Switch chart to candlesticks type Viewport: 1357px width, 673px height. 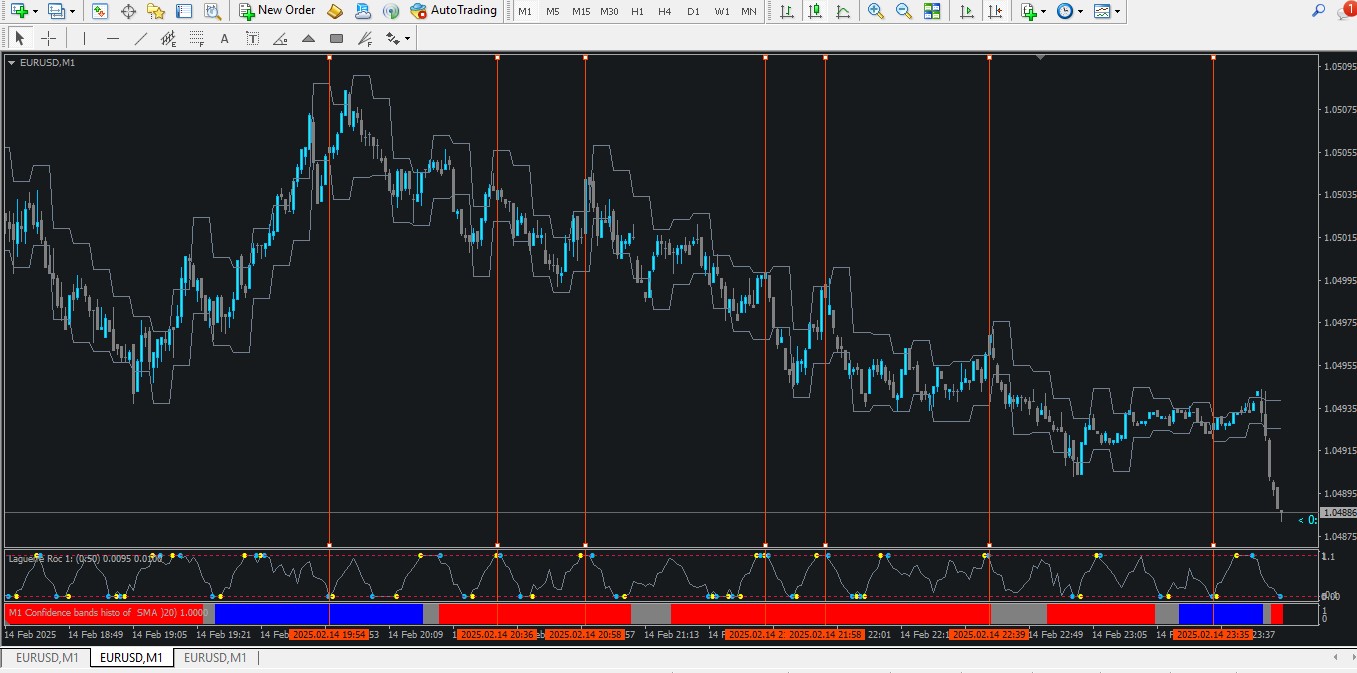click(816, 11)
